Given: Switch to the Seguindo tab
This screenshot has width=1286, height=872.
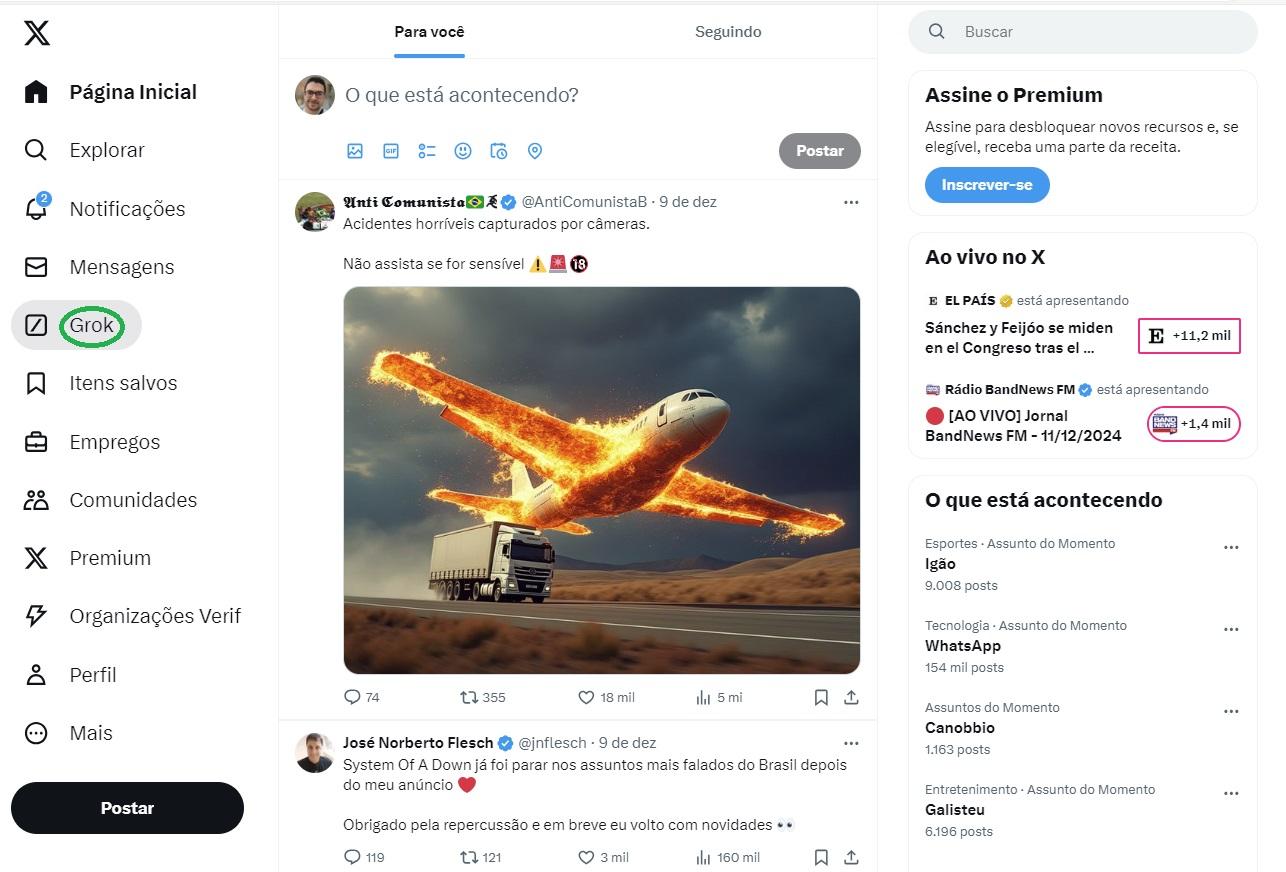Looking at the screenshot, I should (728, 32).
